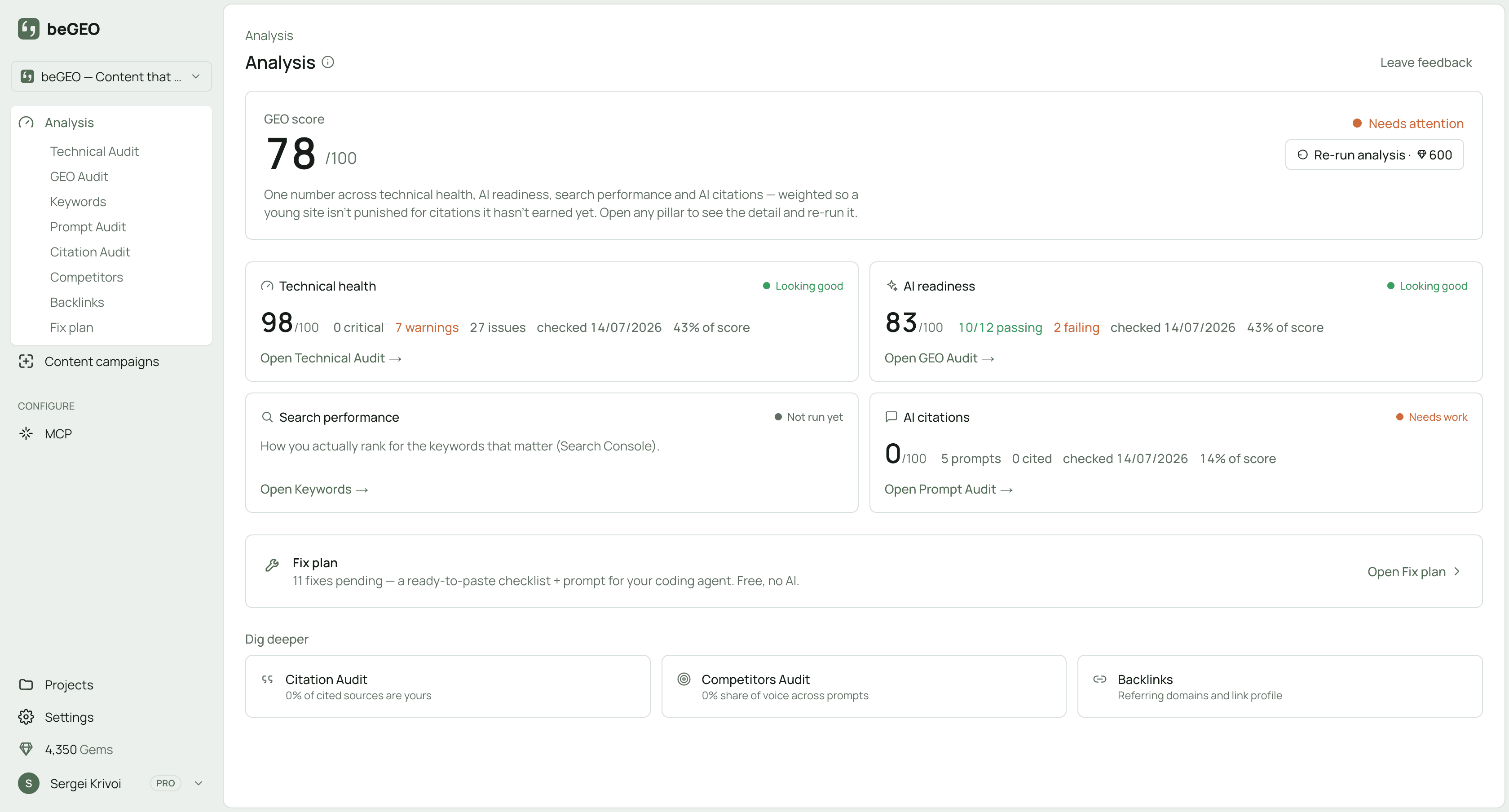Screen dimensions: 1509x812
Task: Open the Citation Audit card
Action: [x=448, y=686]
